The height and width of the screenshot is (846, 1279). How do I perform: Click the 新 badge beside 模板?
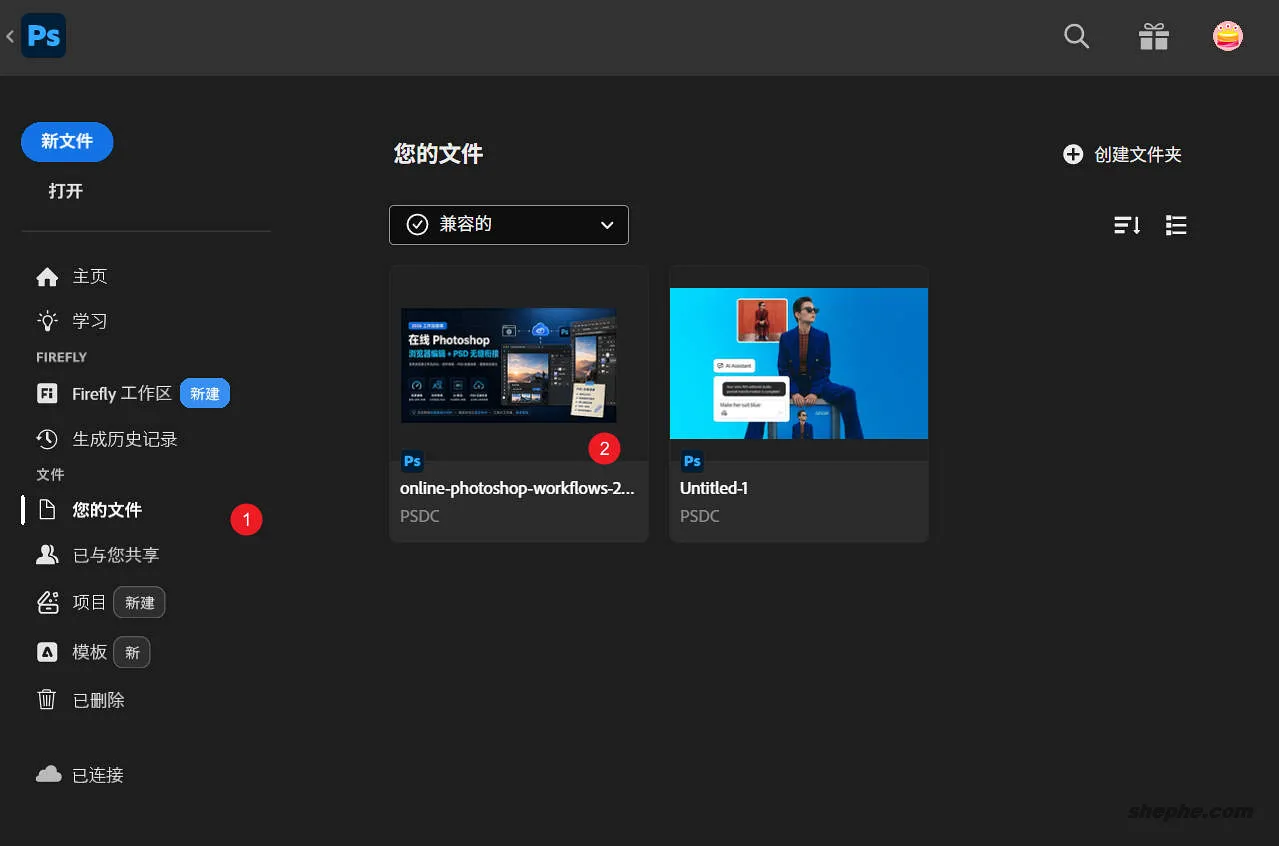[x=132, y=653]
